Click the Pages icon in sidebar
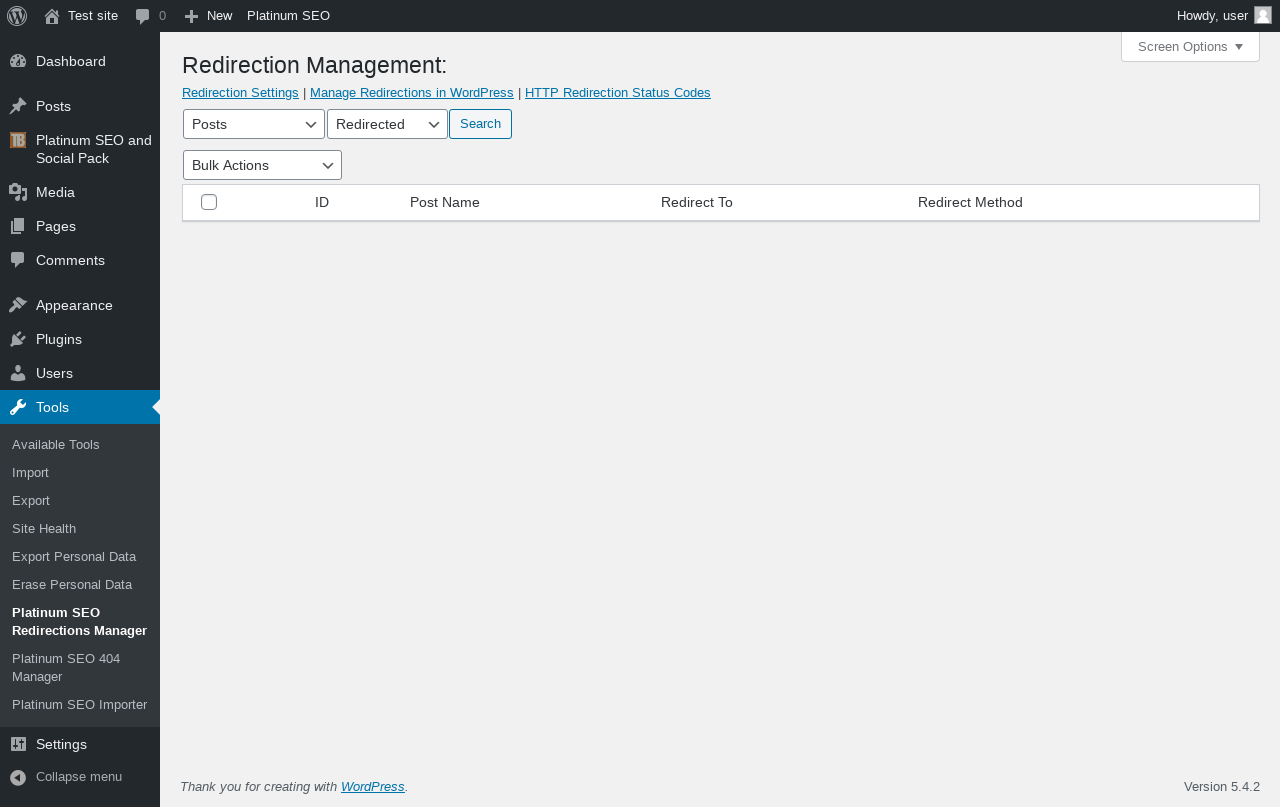 (18, 226)
